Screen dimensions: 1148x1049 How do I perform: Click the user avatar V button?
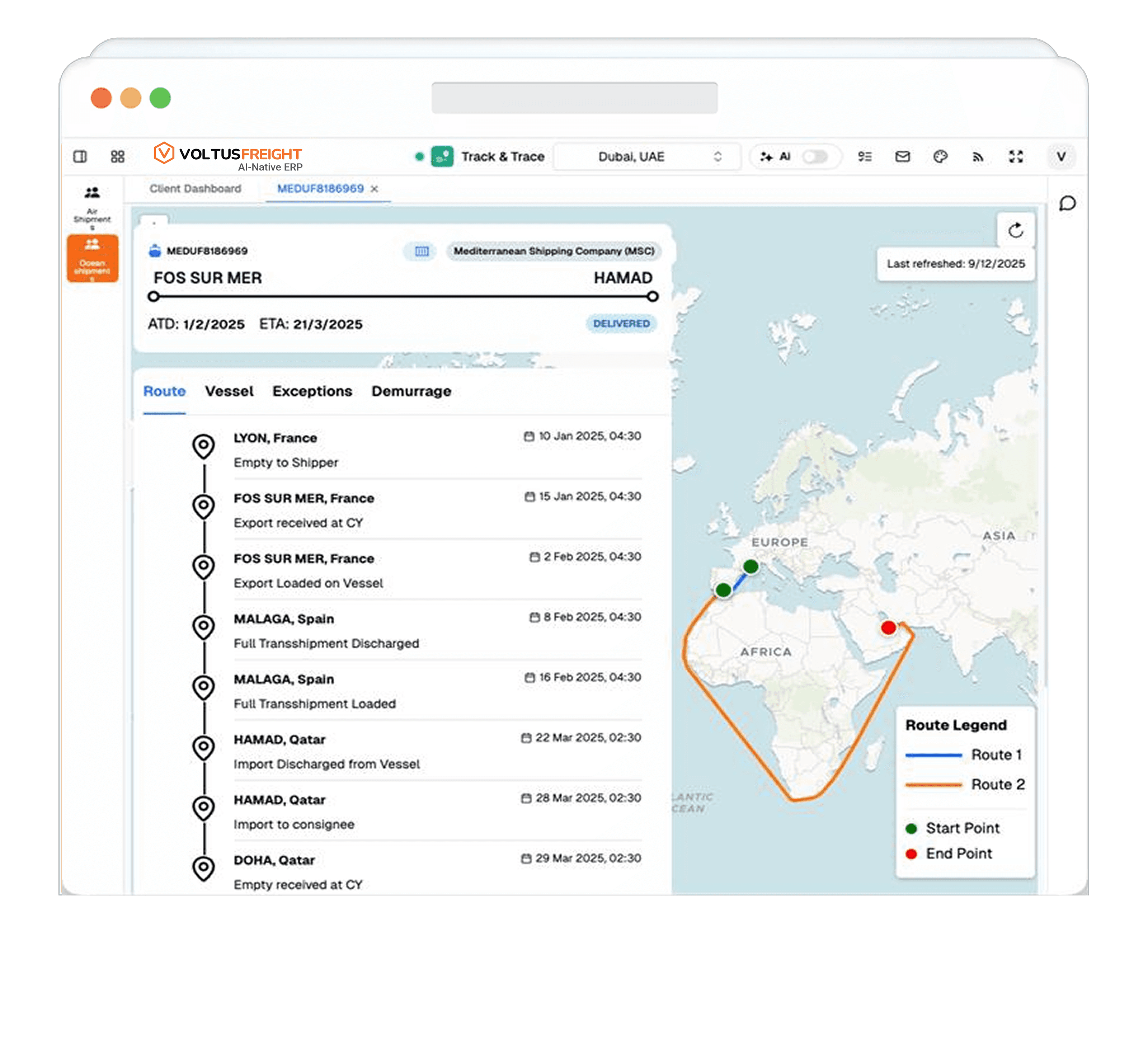(1061, 157)
